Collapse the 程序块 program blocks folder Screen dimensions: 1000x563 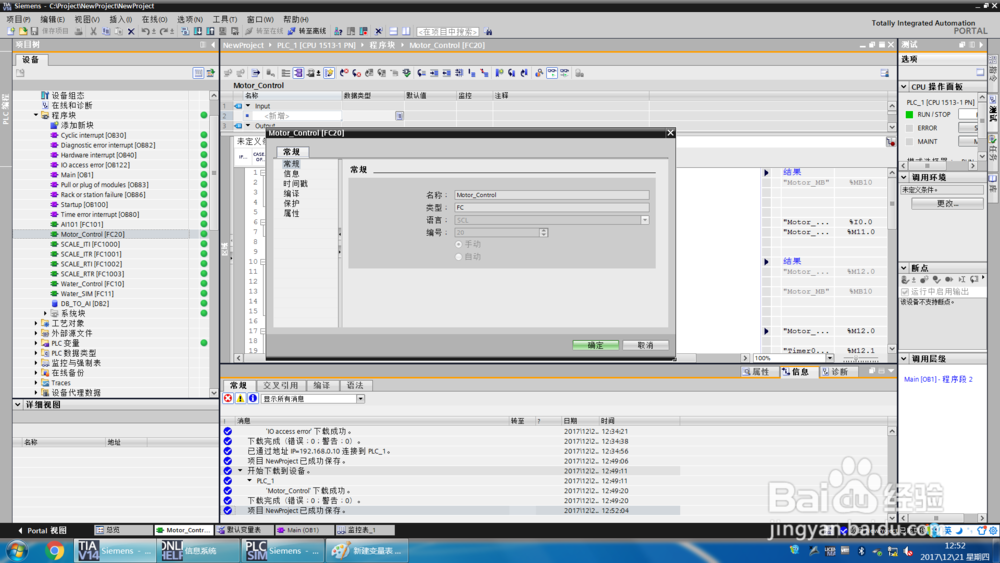[36, 115]
